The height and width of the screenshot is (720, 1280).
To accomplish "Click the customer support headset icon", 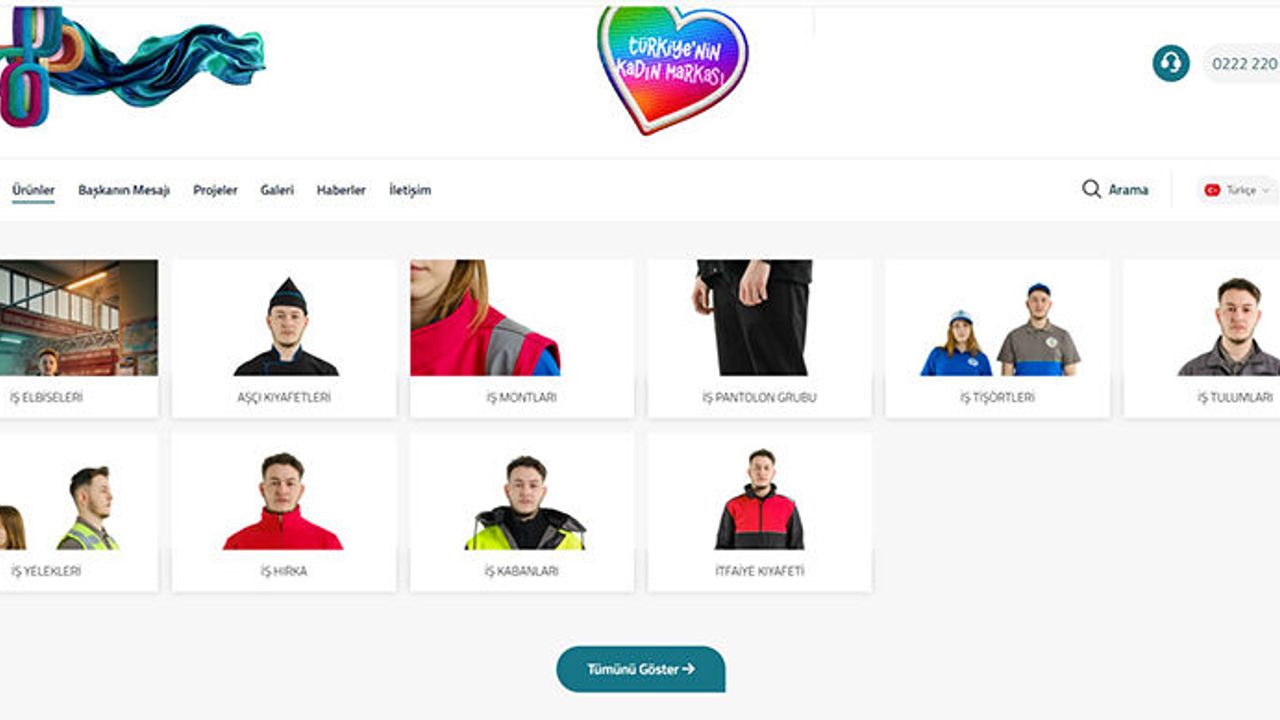I will 1171,63.
